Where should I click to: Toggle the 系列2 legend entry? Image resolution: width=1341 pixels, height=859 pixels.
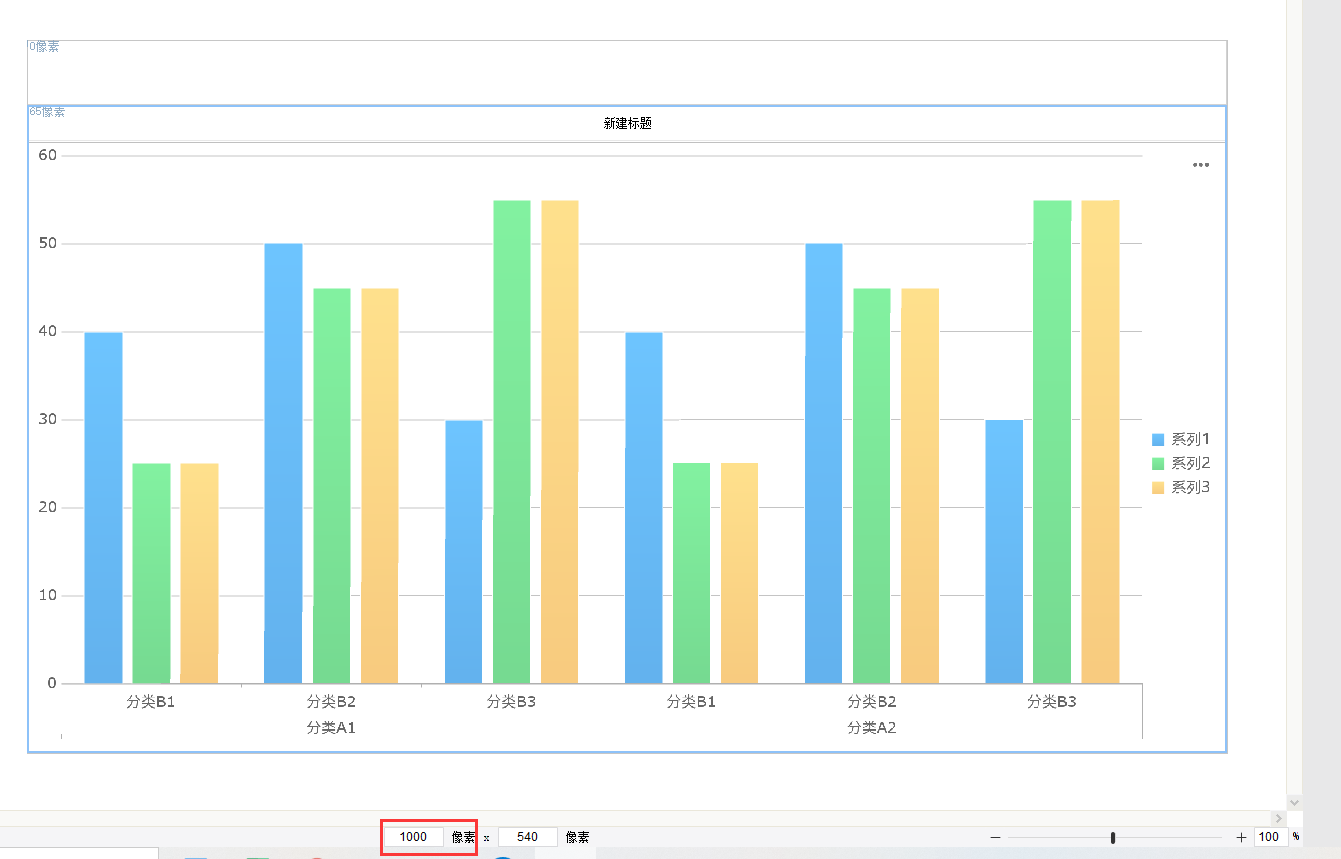pos(1181,463)
